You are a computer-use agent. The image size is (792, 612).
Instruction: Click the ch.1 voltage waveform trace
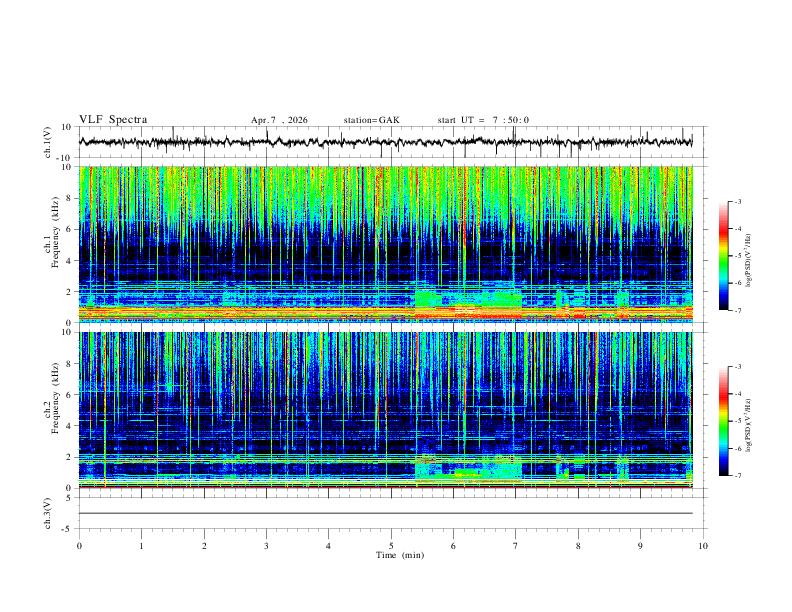click(385, 142)
